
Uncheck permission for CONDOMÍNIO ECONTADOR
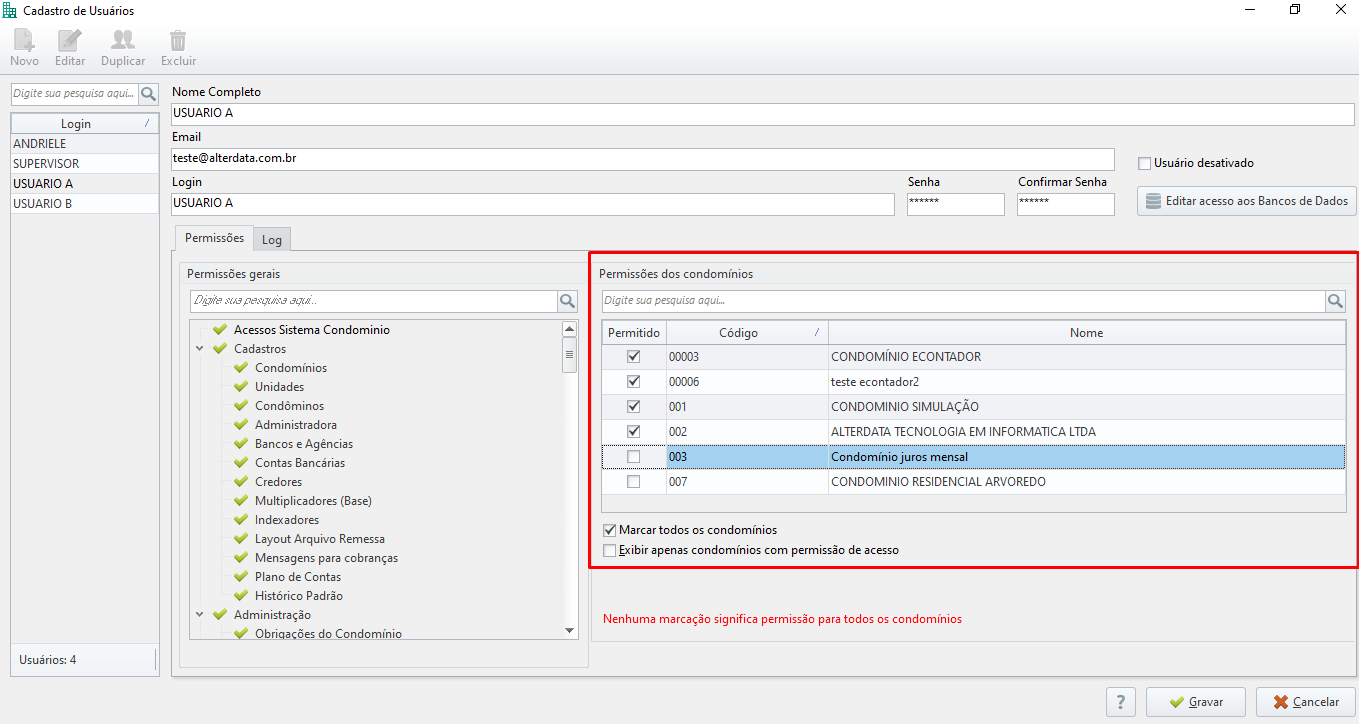pyautogui.click(x=633, y=357)
